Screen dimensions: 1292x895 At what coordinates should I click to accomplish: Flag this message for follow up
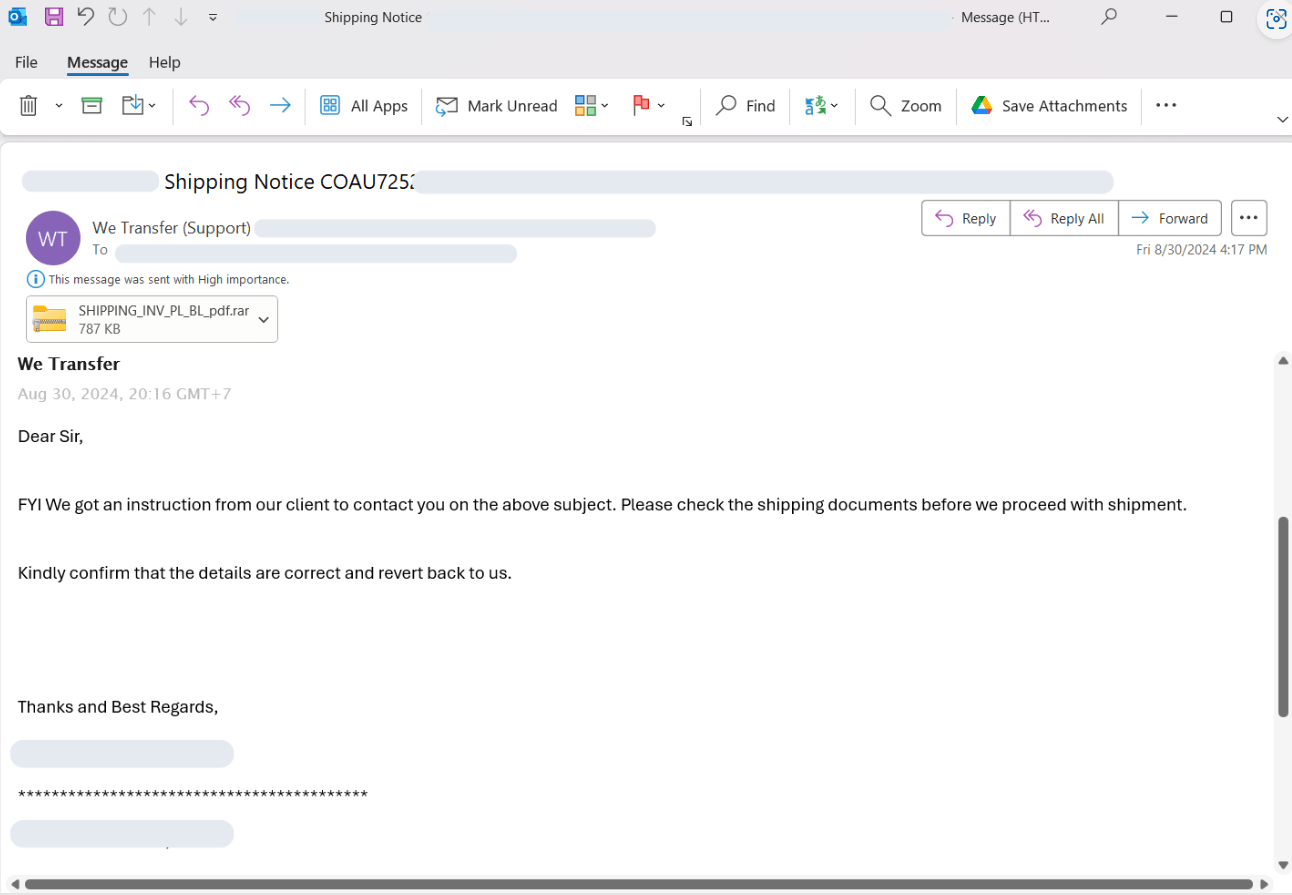pyautogui.click(x=641, y=105)
